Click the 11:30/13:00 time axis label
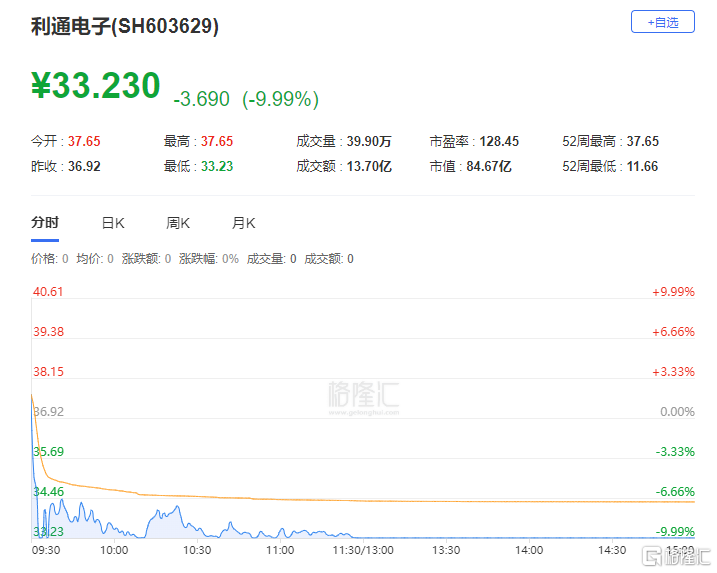This screenshot has height=573, width=717. coord(363,550)
